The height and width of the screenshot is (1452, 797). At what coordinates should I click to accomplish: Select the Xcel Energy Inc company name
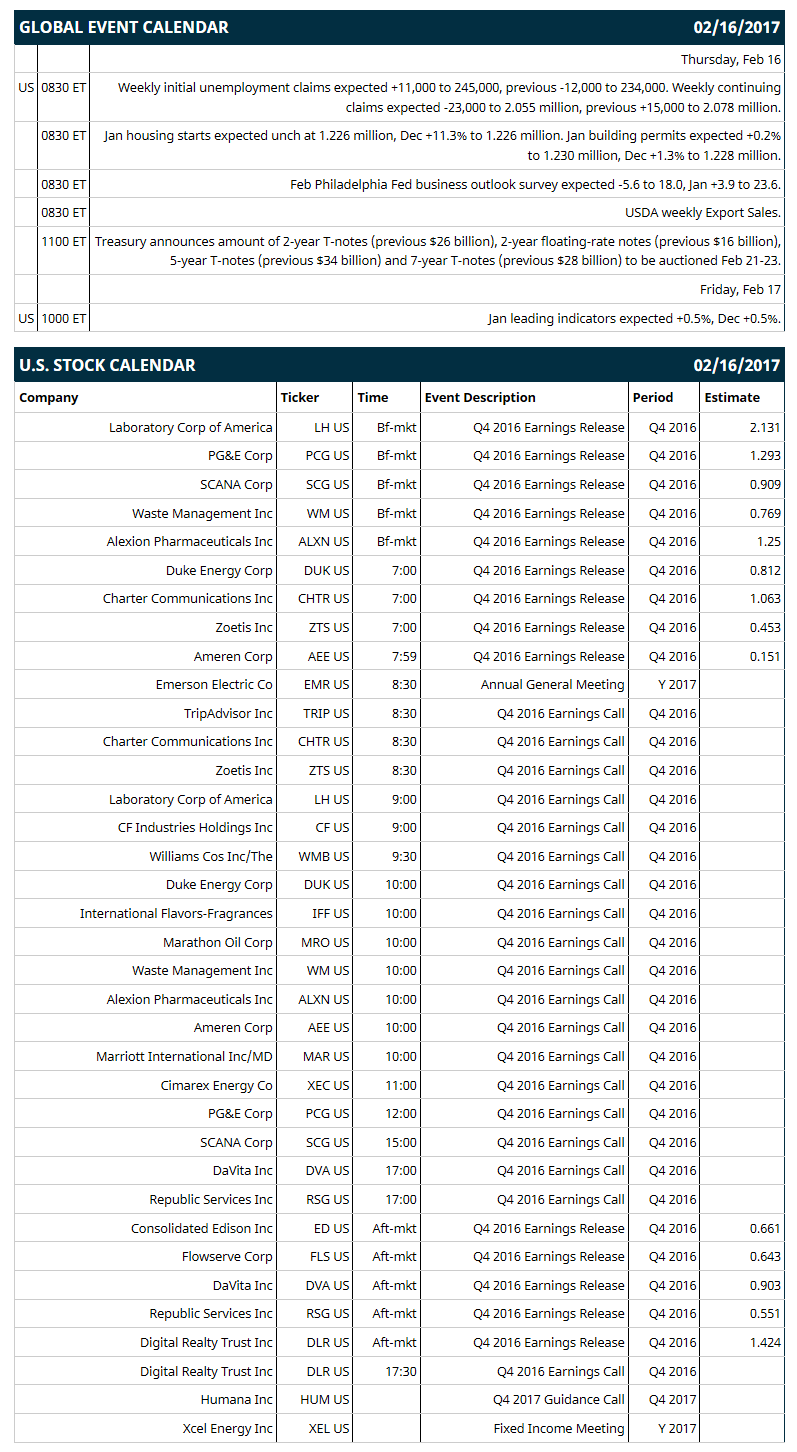pyautogui.click(x=227, y=1428)
